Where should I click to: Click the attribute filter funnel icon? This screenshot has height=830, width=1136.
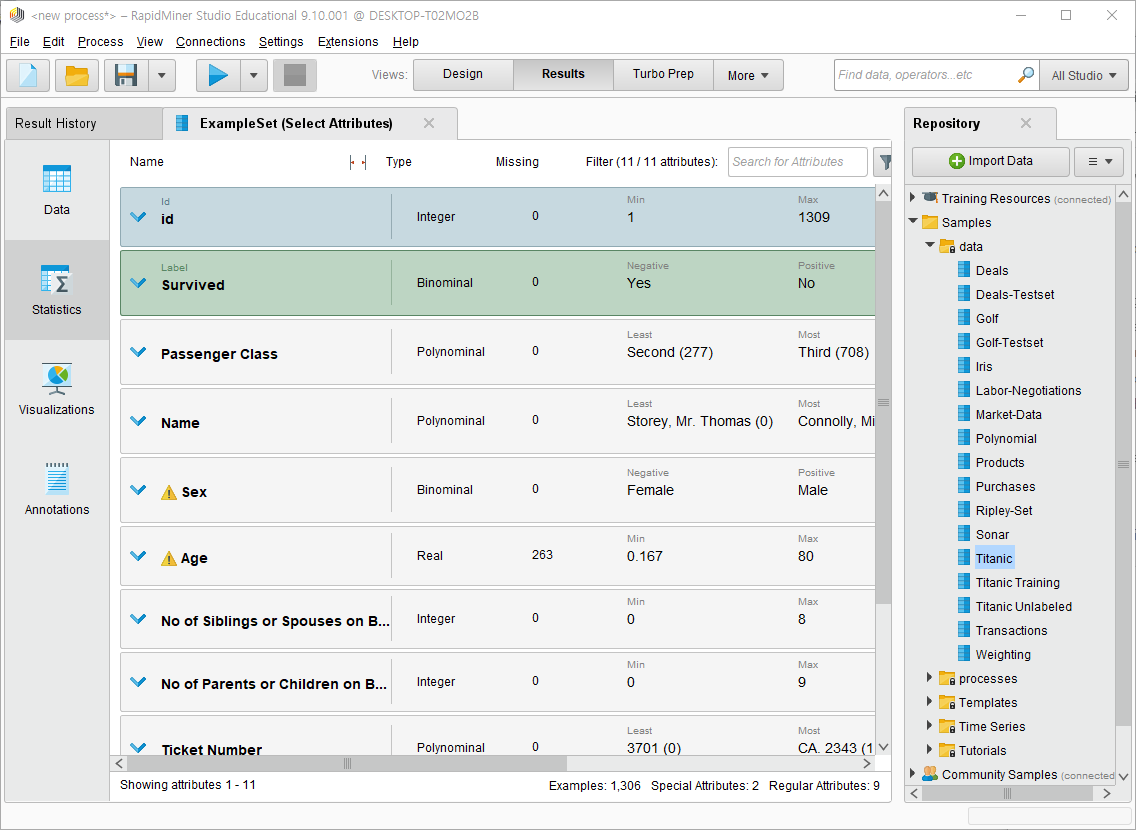pos(883,162)
